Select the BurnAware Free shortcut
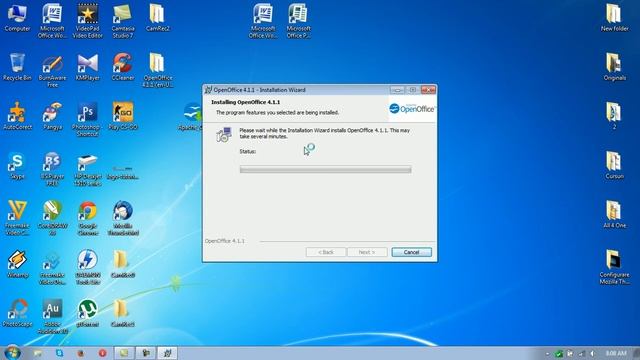The width and height of the screenshot is (640, 360). pos(52,70)
